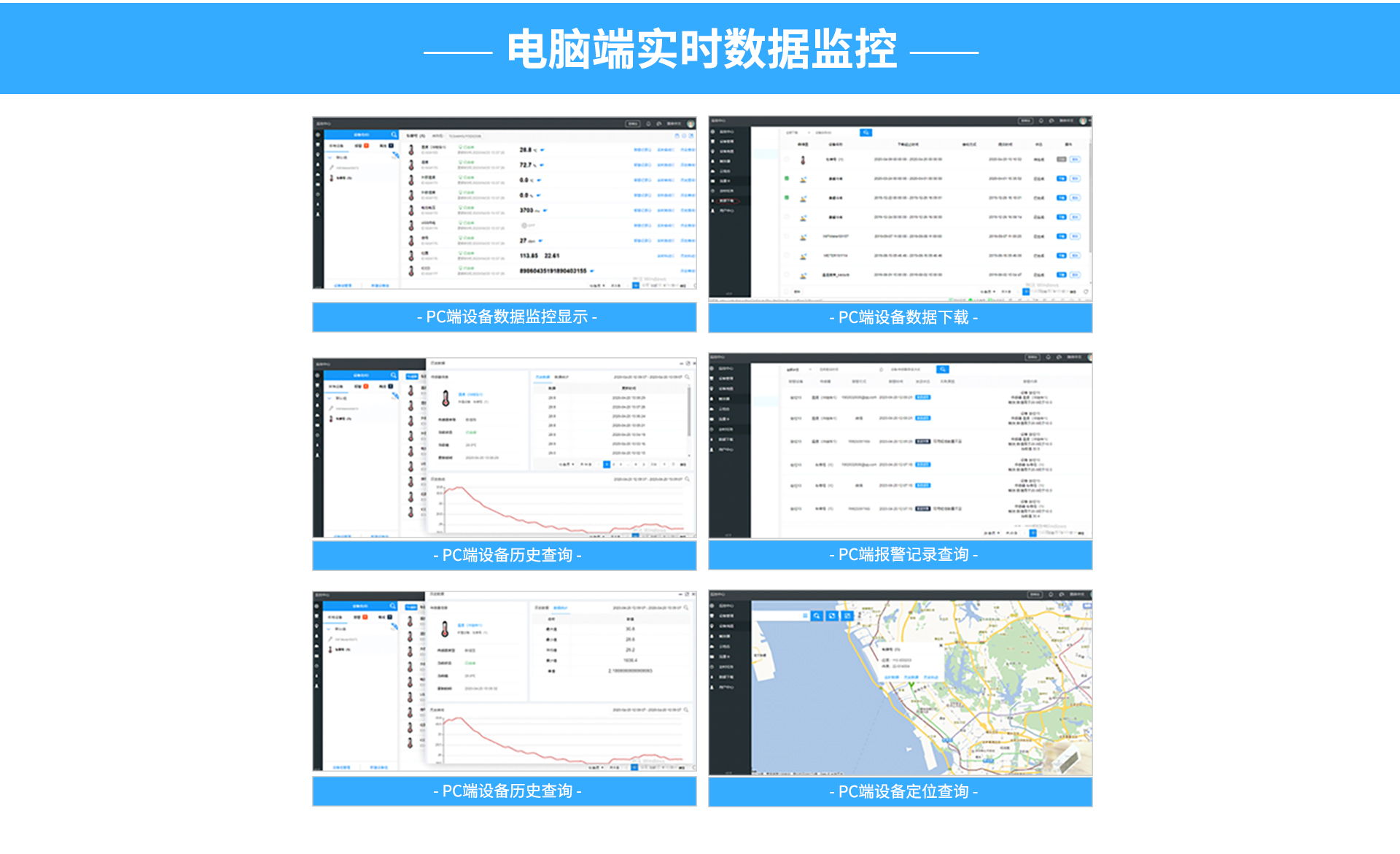Image resolution: width=1400 pixels, height=854 pixels.
Task: Expand dropdown arrow next to 28.8 temperature value
Action: click(542, 150)
